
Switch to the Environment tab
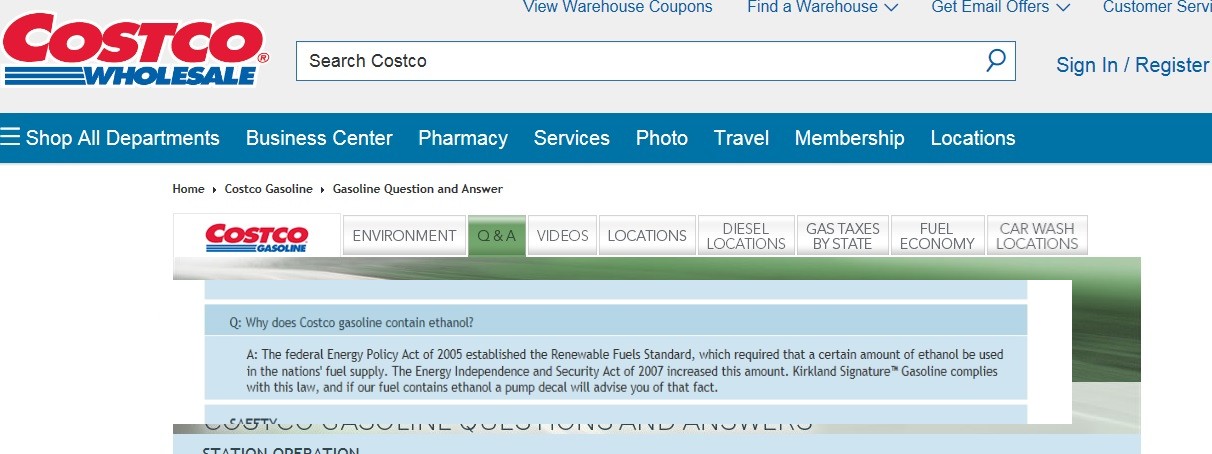coord(404,236)
